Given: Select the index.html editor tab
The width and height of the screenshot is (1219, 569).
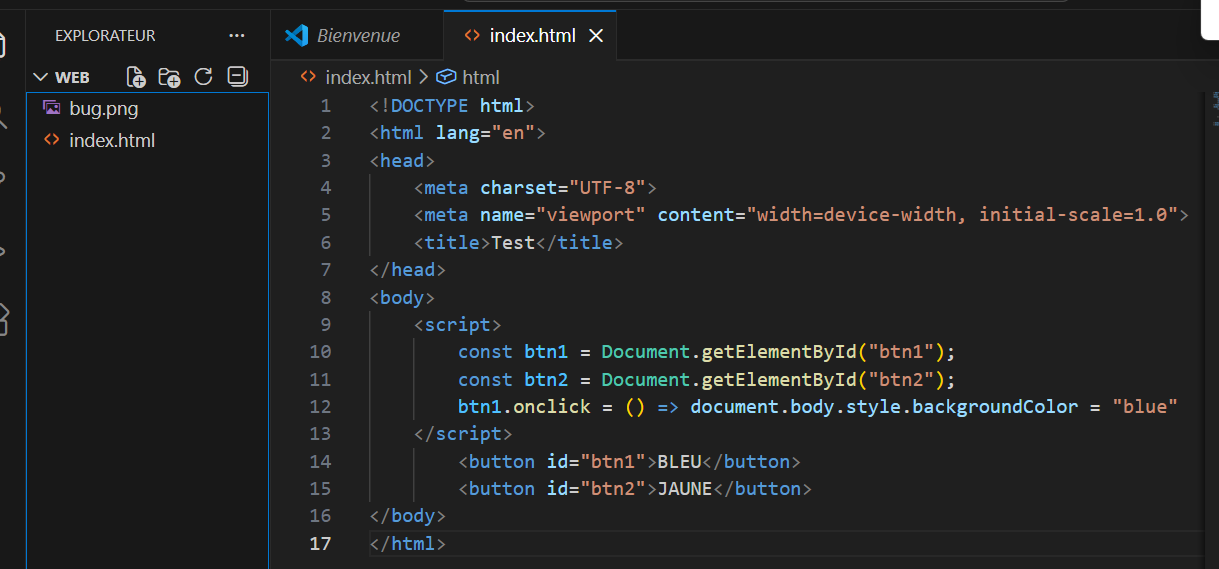Looking at the screenshot, I should (531, 36).
